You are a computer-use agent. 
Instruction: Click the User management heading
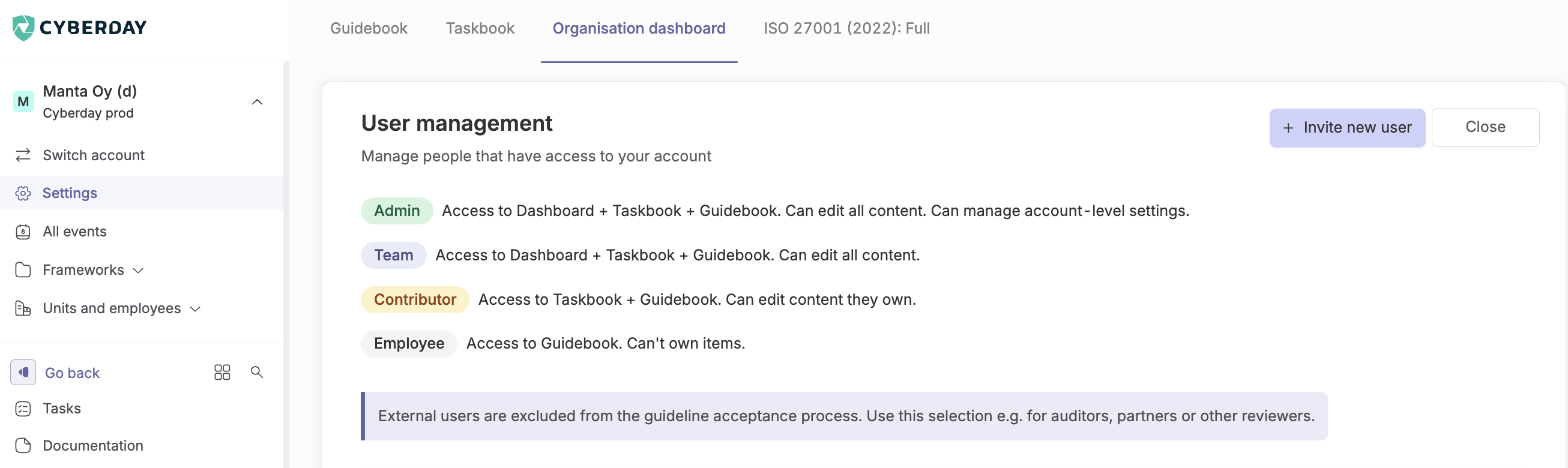[x=456, y=124]
